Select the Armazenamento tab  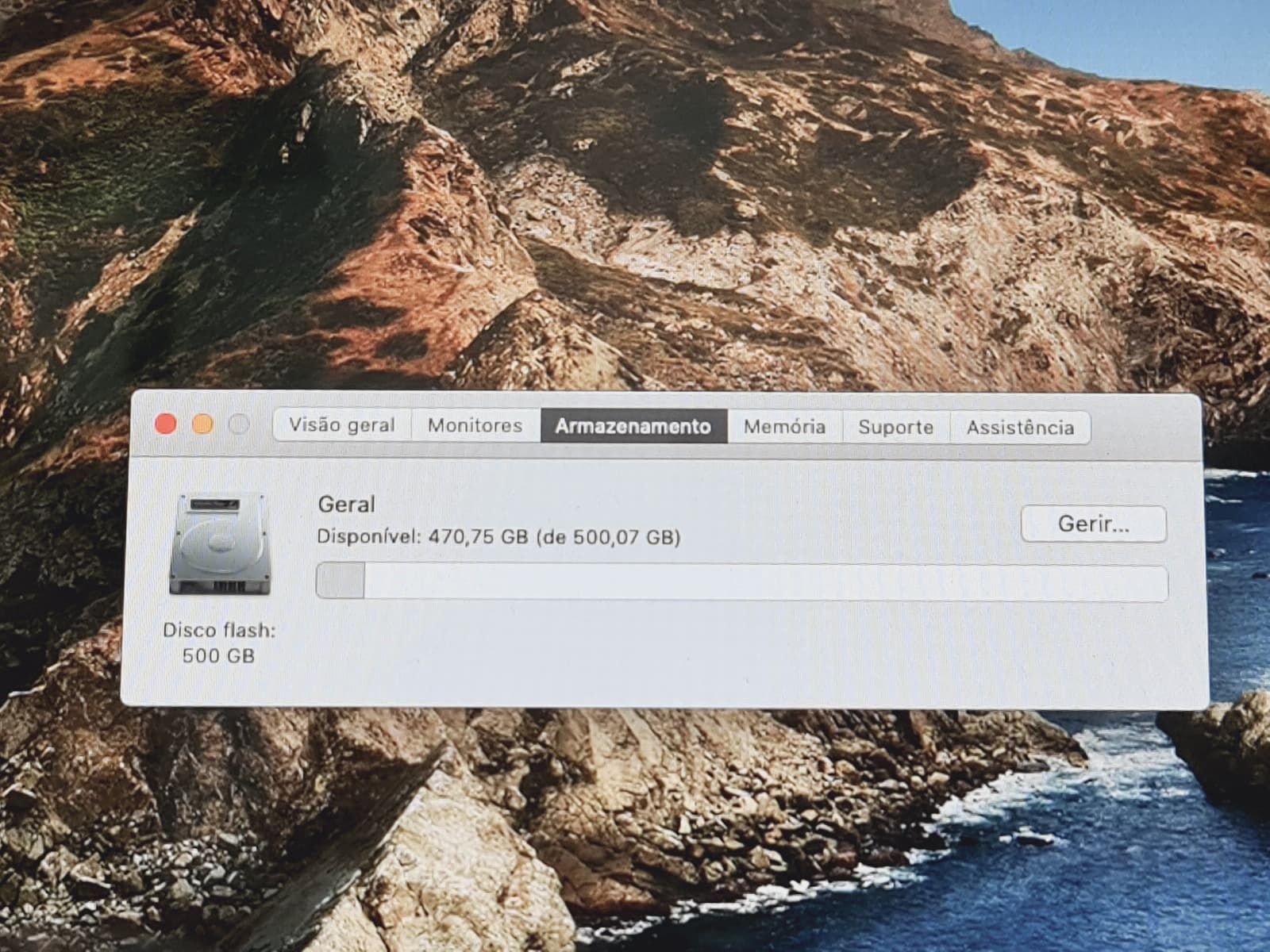[x=633, y=426]
